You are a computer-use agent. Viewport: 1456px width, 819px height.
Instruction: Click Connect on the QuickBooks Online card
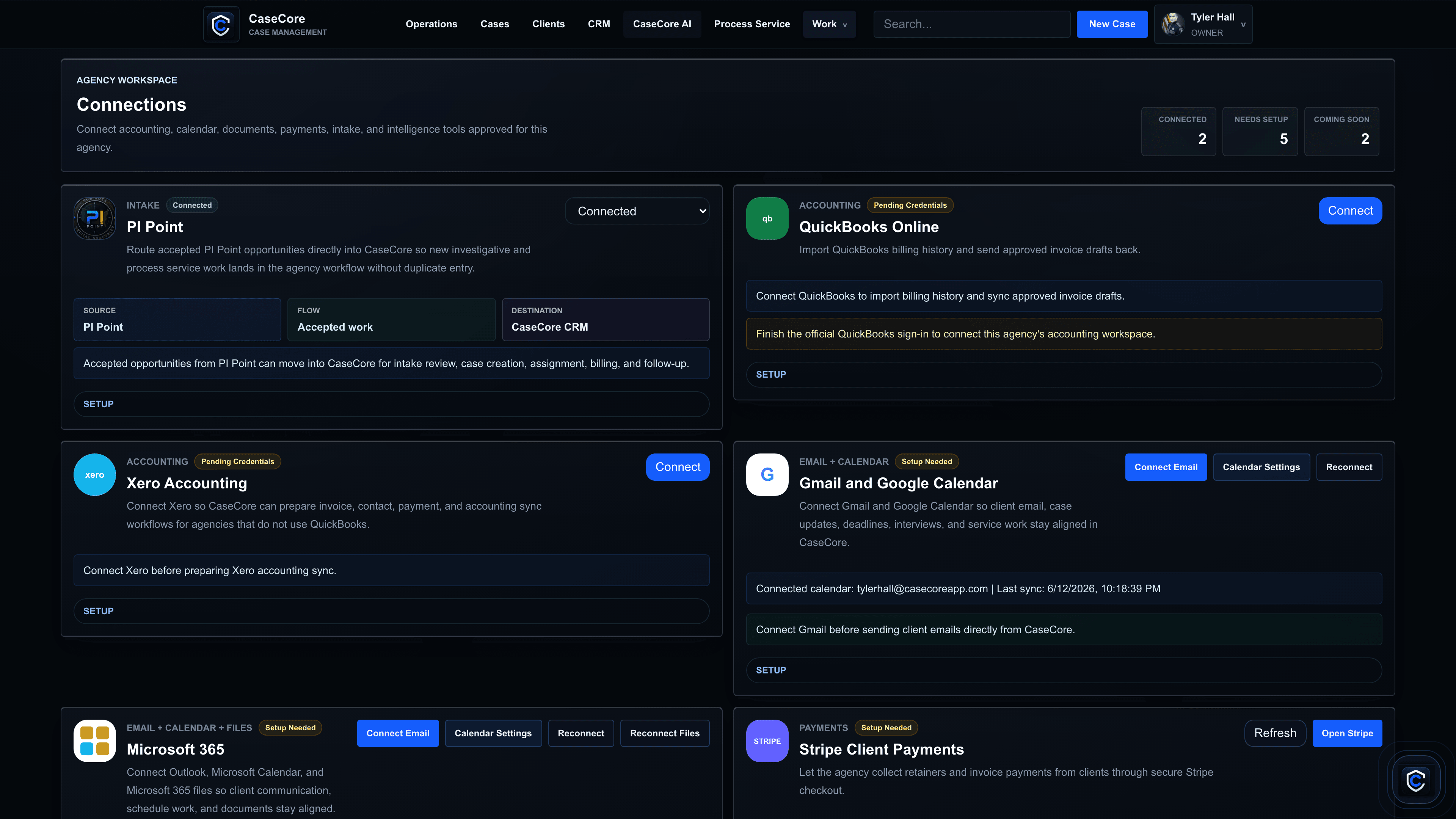(x=1350, y=211)
